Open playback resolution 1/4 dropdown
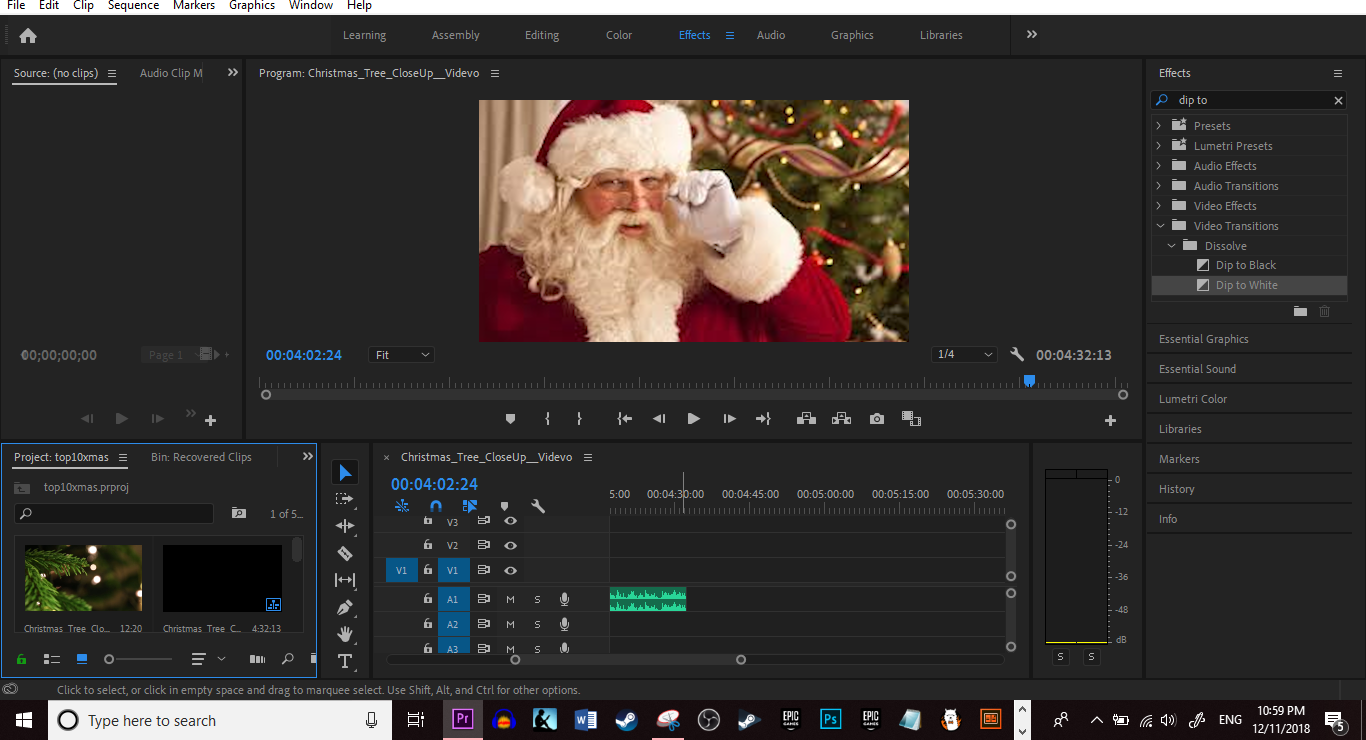The width and height of the screenshot is (1366, 740). [965, 355]
